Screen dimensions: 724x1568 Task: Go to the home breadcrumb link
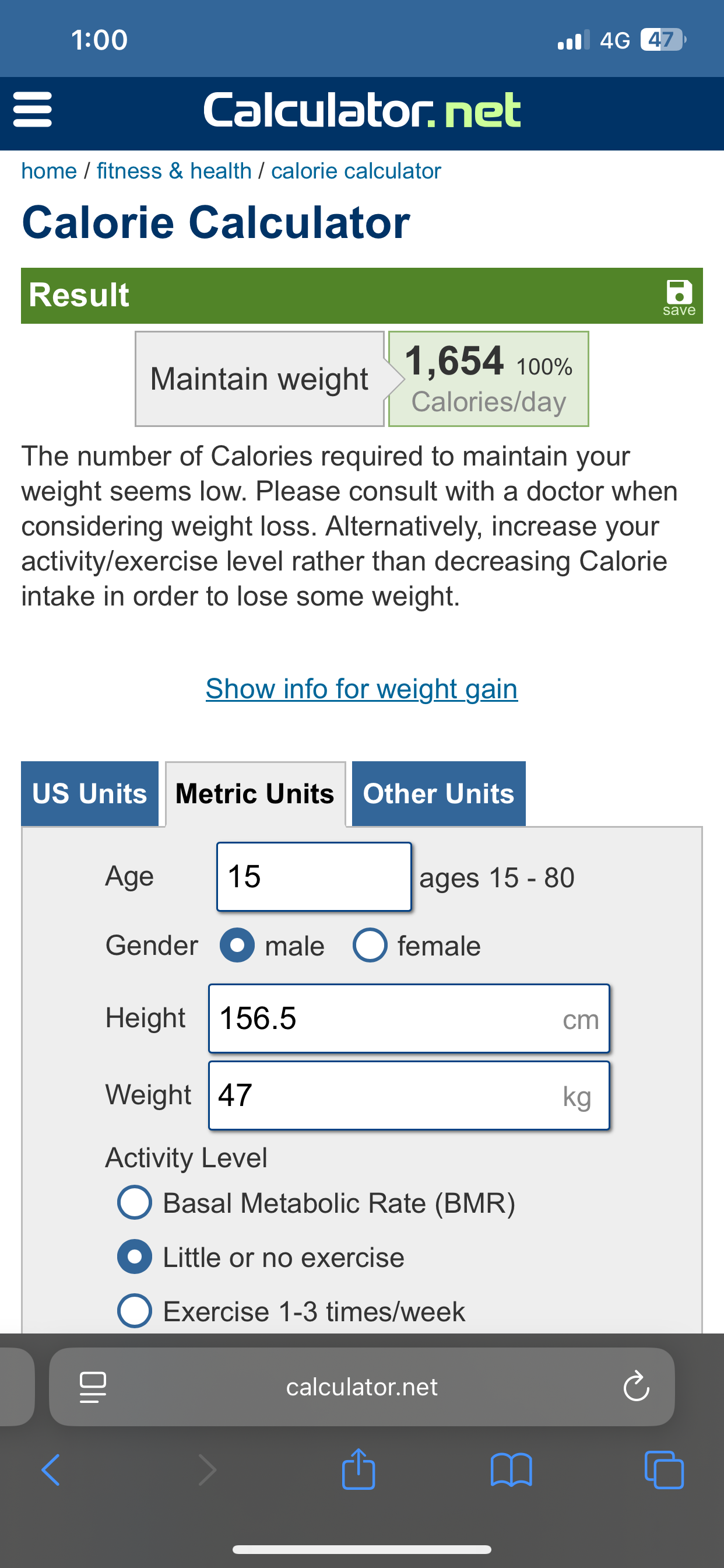50,171
